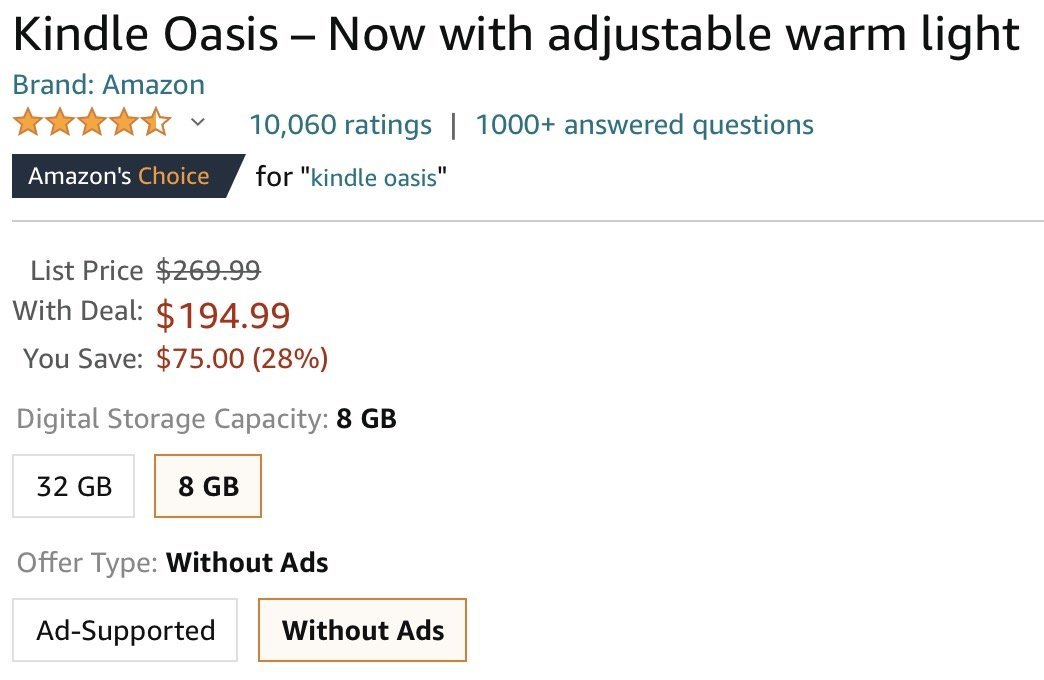This screenshot has width=1044, height=680.
Task: Click the $194.99 deal price
Action: [223, 316]
